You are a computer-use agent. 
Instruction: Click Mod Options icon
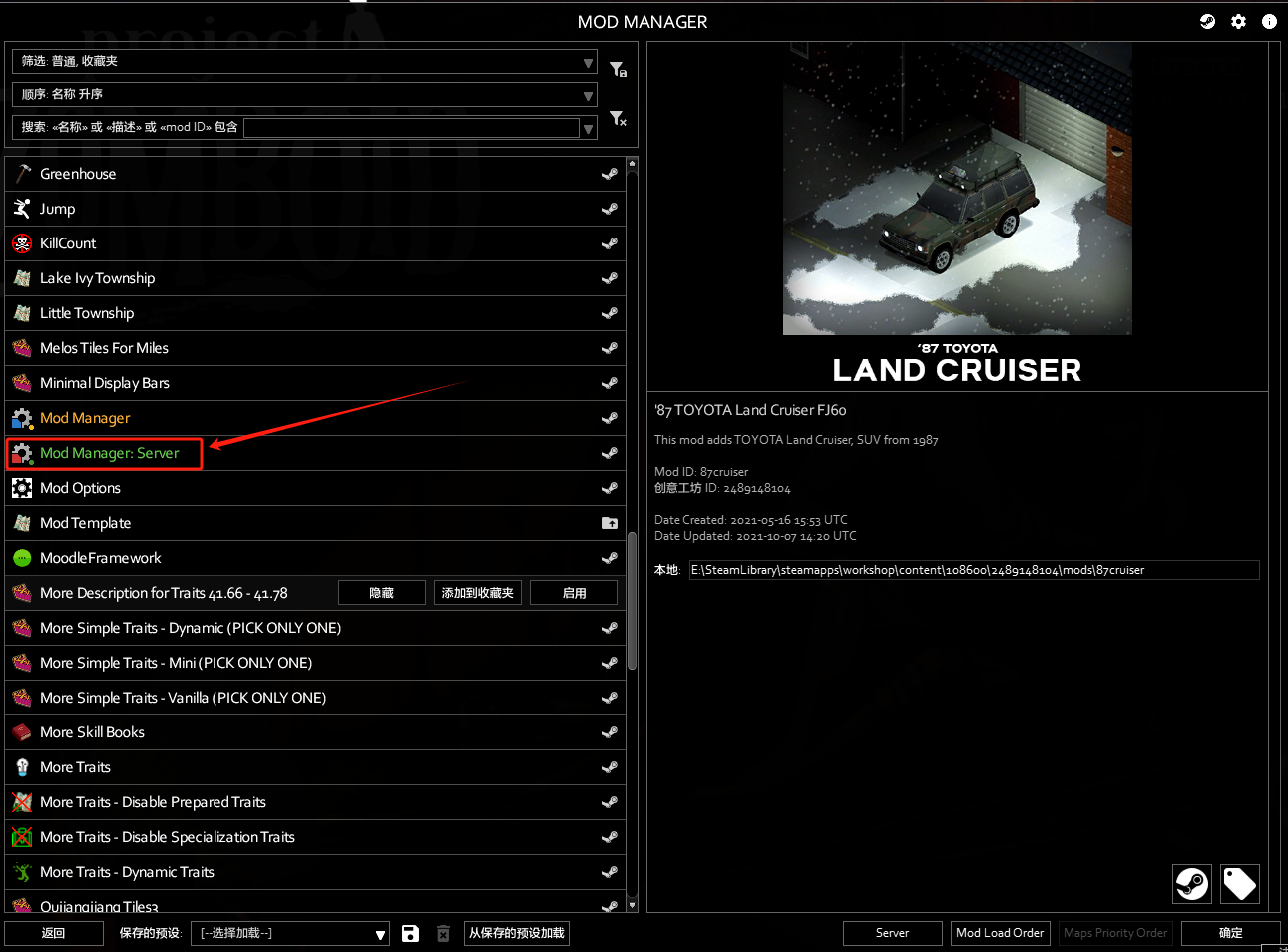(22, 488)
